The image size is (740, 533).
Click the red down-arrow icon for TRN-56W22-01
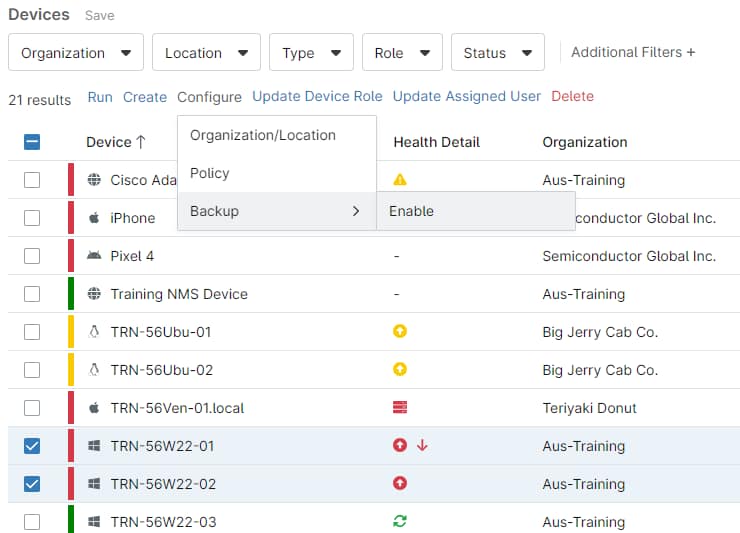coord(422,446)
